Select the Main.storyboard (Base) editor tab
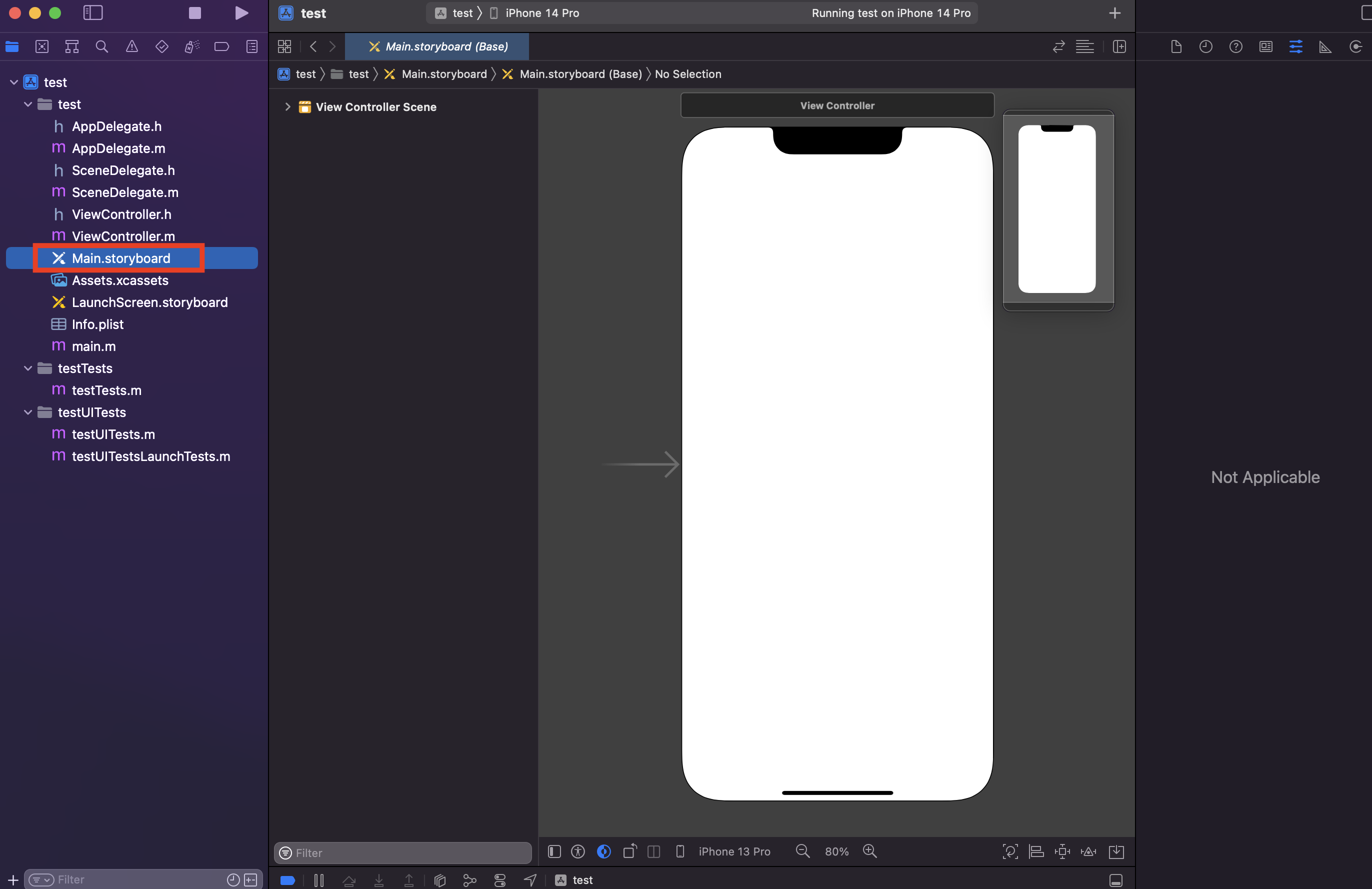The height and width of the screenshot is (889, 1372). click(437, 46)
